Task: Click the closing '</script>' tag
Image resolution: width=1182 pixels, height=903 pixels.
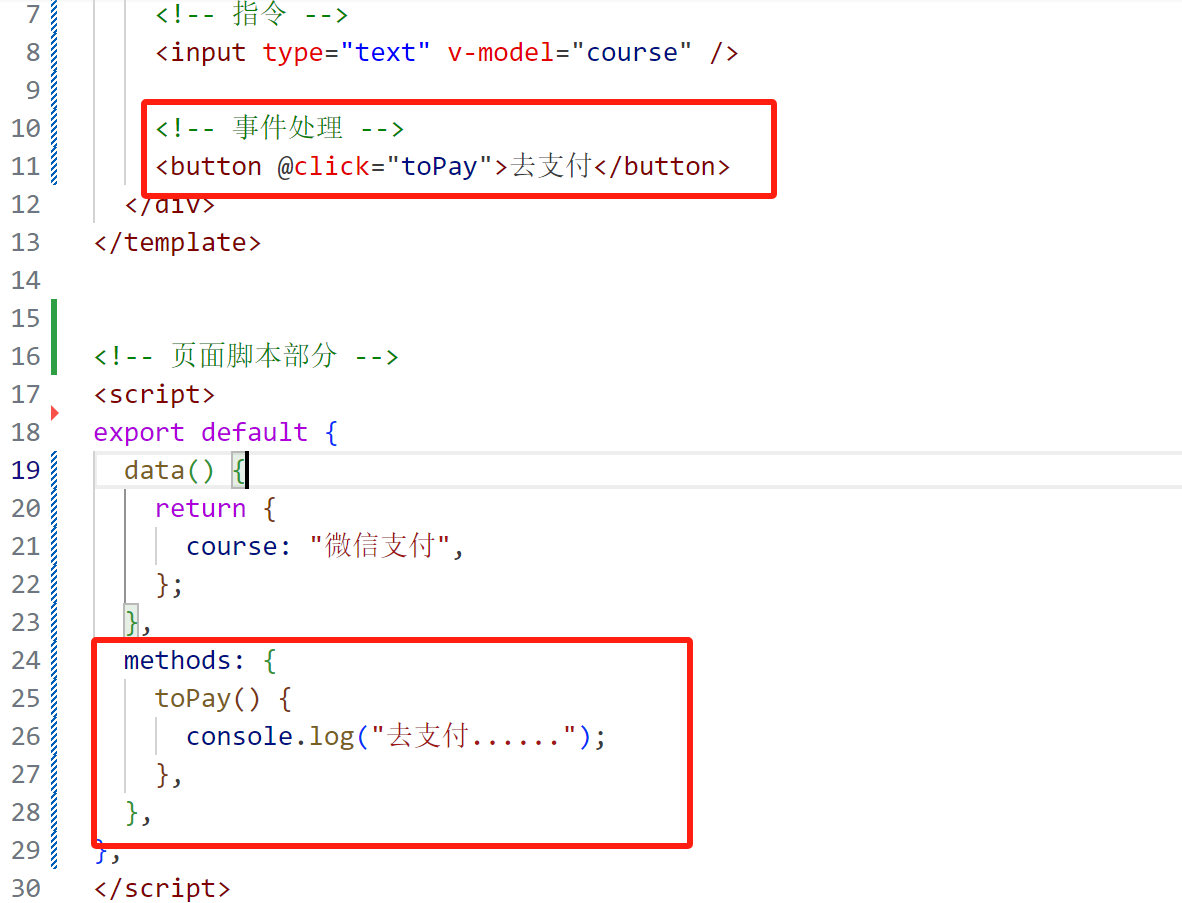Action: (161, 889)
